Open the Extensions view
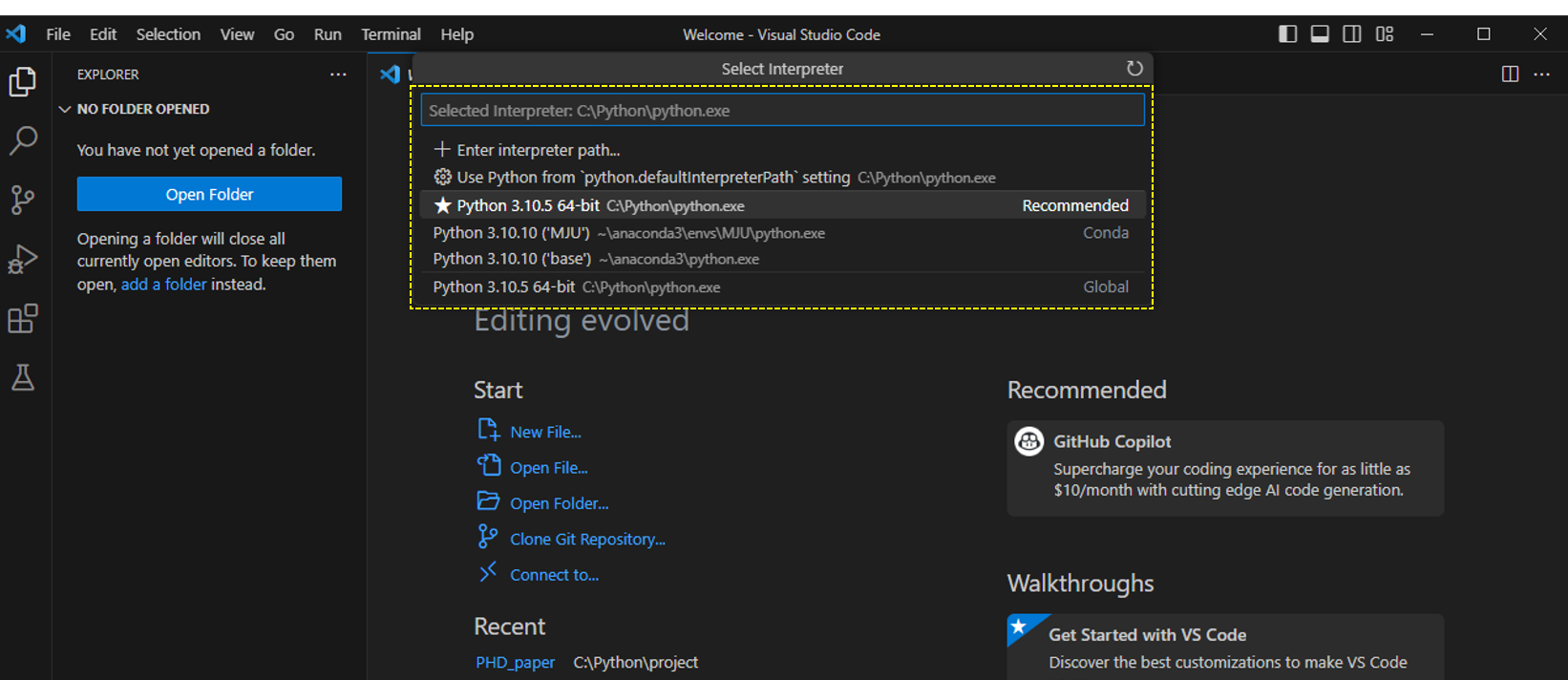Viewport: 1568px width, 680px height. click(x=23, y=318)
